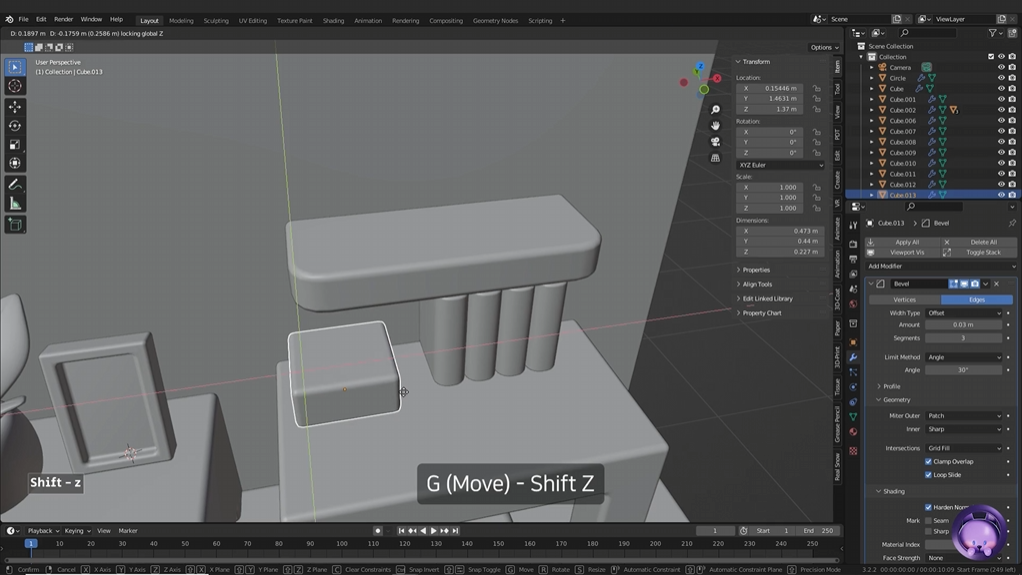Open the Modifier properties wrench tab
The height and width of the screenshot is (575, 1022).
click(853, 357)
